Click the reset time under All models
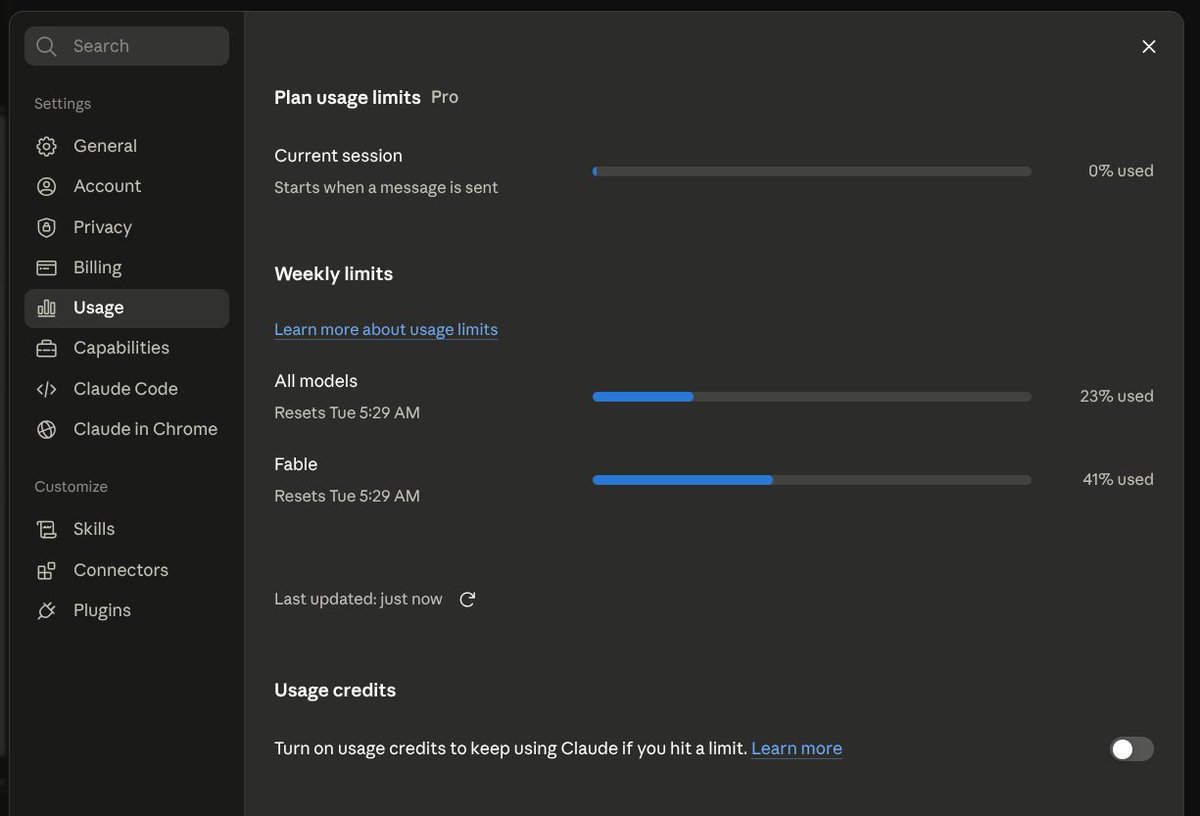 [347, 413]
